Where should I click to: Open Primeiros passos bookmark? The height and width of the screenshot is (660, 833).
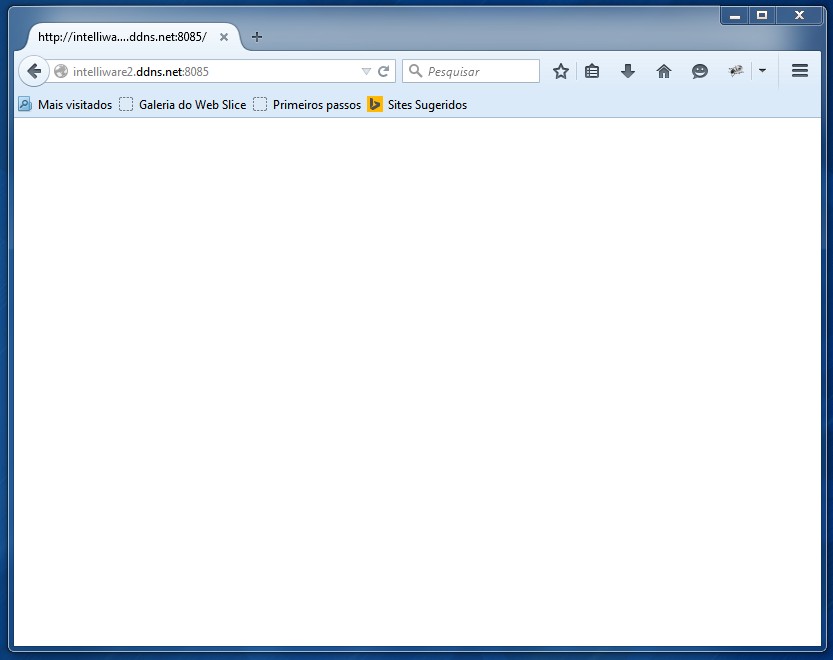tap(307, 105)
